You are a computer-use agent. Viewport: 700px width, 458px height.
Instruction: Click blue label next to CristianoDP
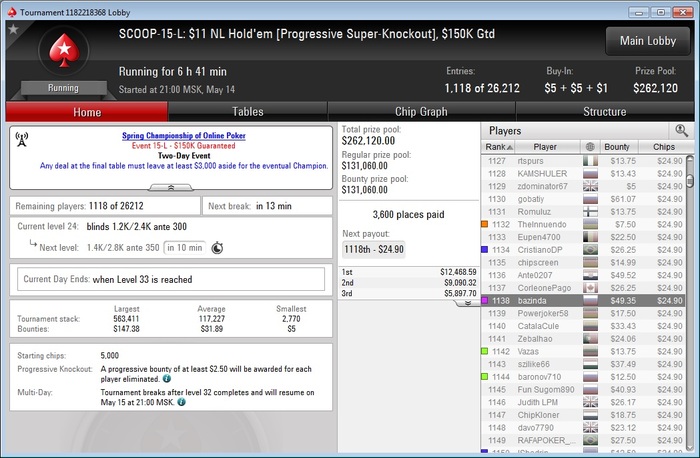[484, 250]
